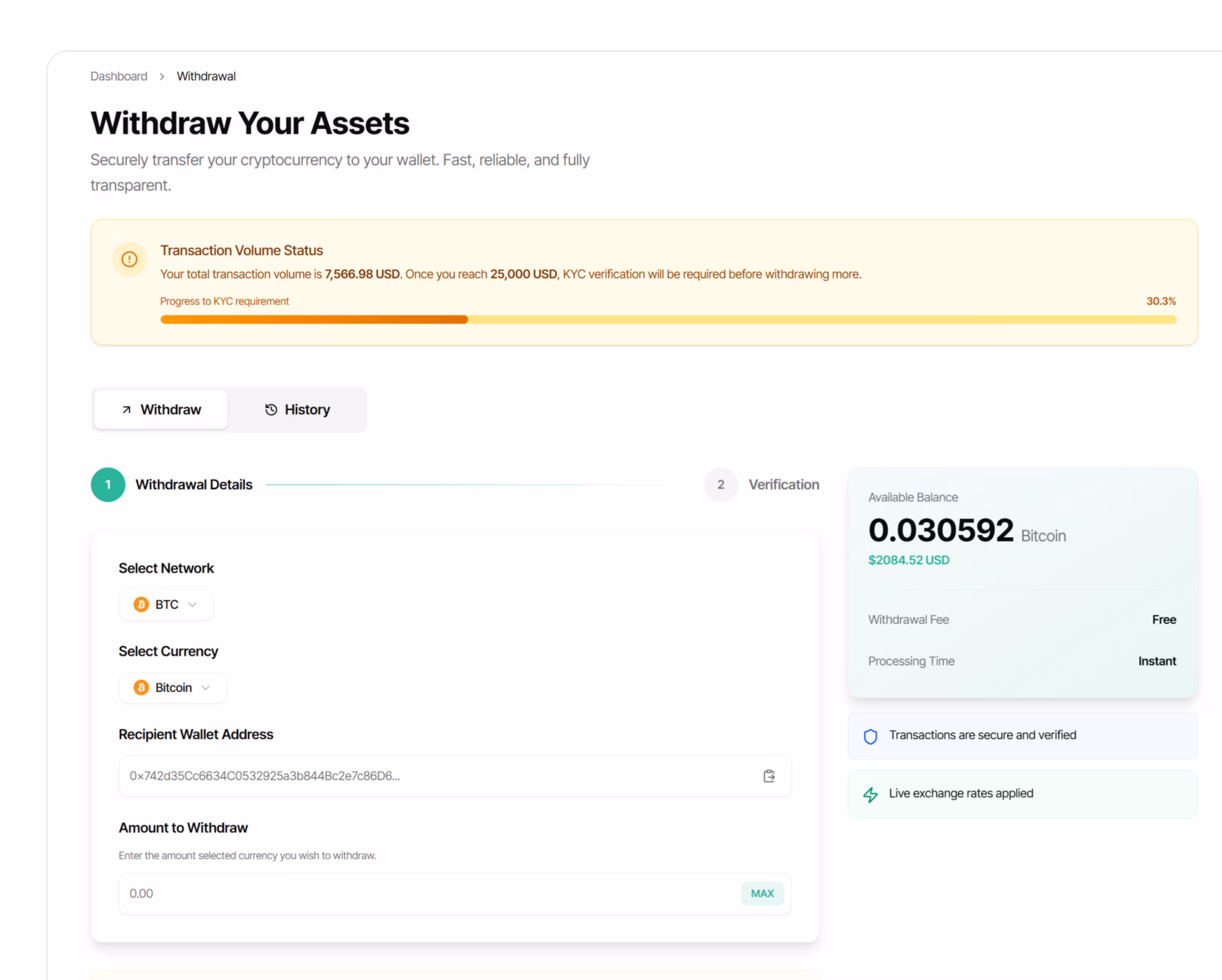Click the 30.3% progress percentage
Screen dimensions: 1222x980
coord(1161,301)
